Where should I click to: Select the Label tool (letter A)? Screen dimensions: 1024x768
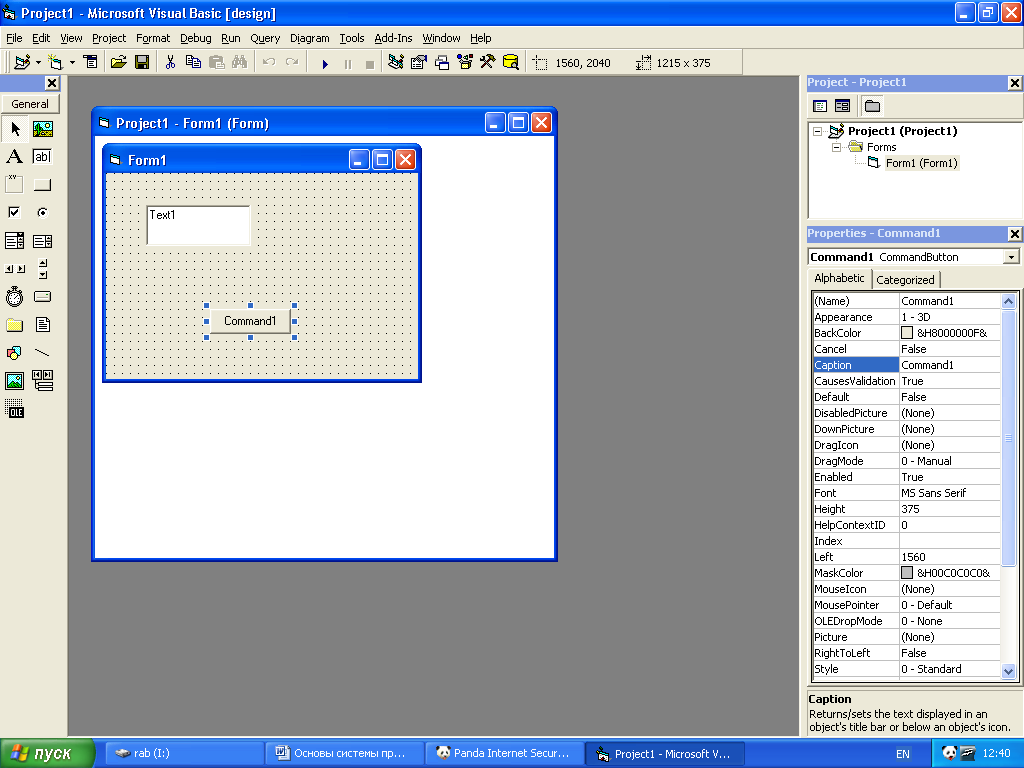[14, 157]
